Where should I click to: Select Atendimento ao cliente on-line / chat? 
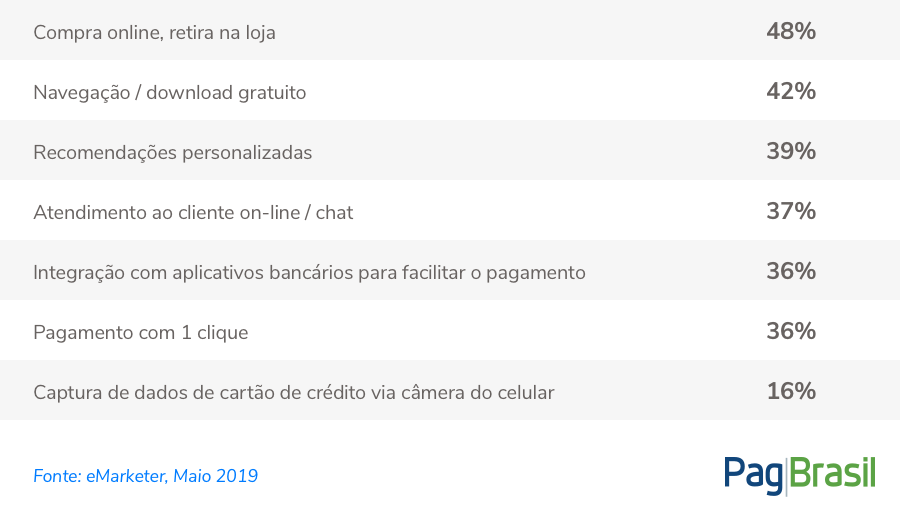click(x=193, y=212)
